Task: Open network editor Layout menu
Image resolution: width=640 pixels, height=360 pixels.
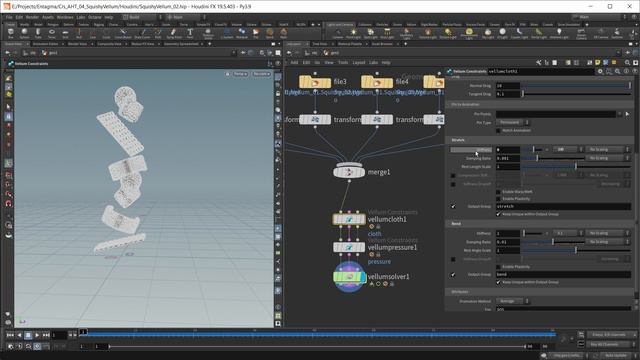Action: pos(358,62)
